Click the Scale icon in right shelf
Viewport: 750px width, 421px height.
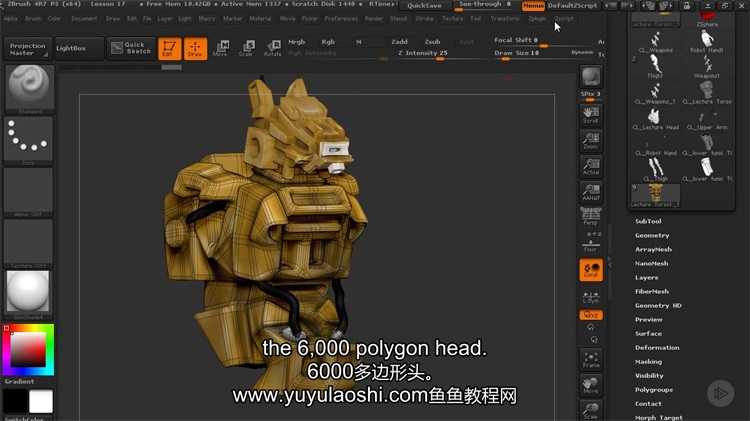(x=591, y=410)
